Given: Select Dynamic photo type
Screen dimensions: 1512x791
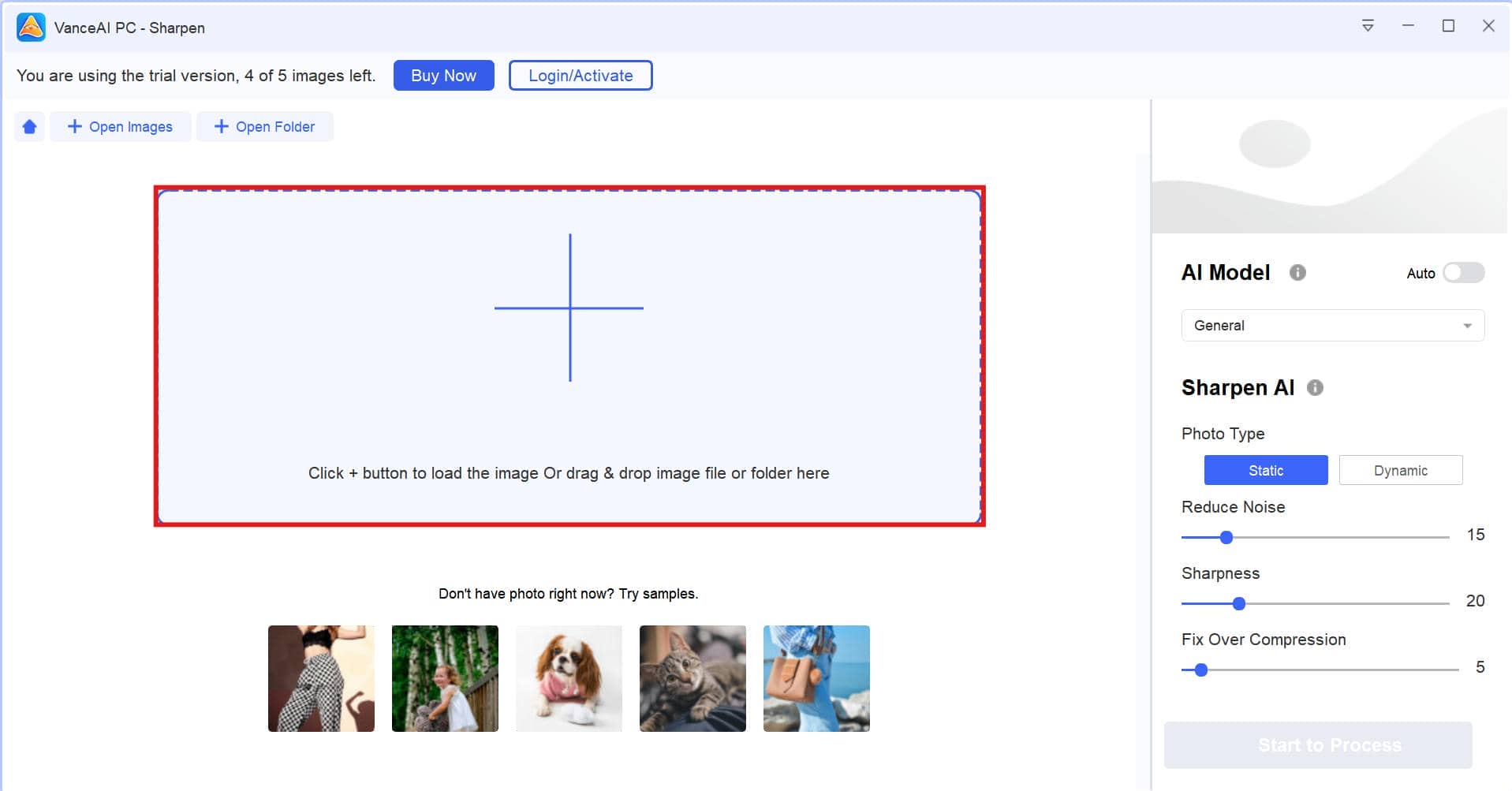Looking at the screenshot, I should pos(1401,470).
